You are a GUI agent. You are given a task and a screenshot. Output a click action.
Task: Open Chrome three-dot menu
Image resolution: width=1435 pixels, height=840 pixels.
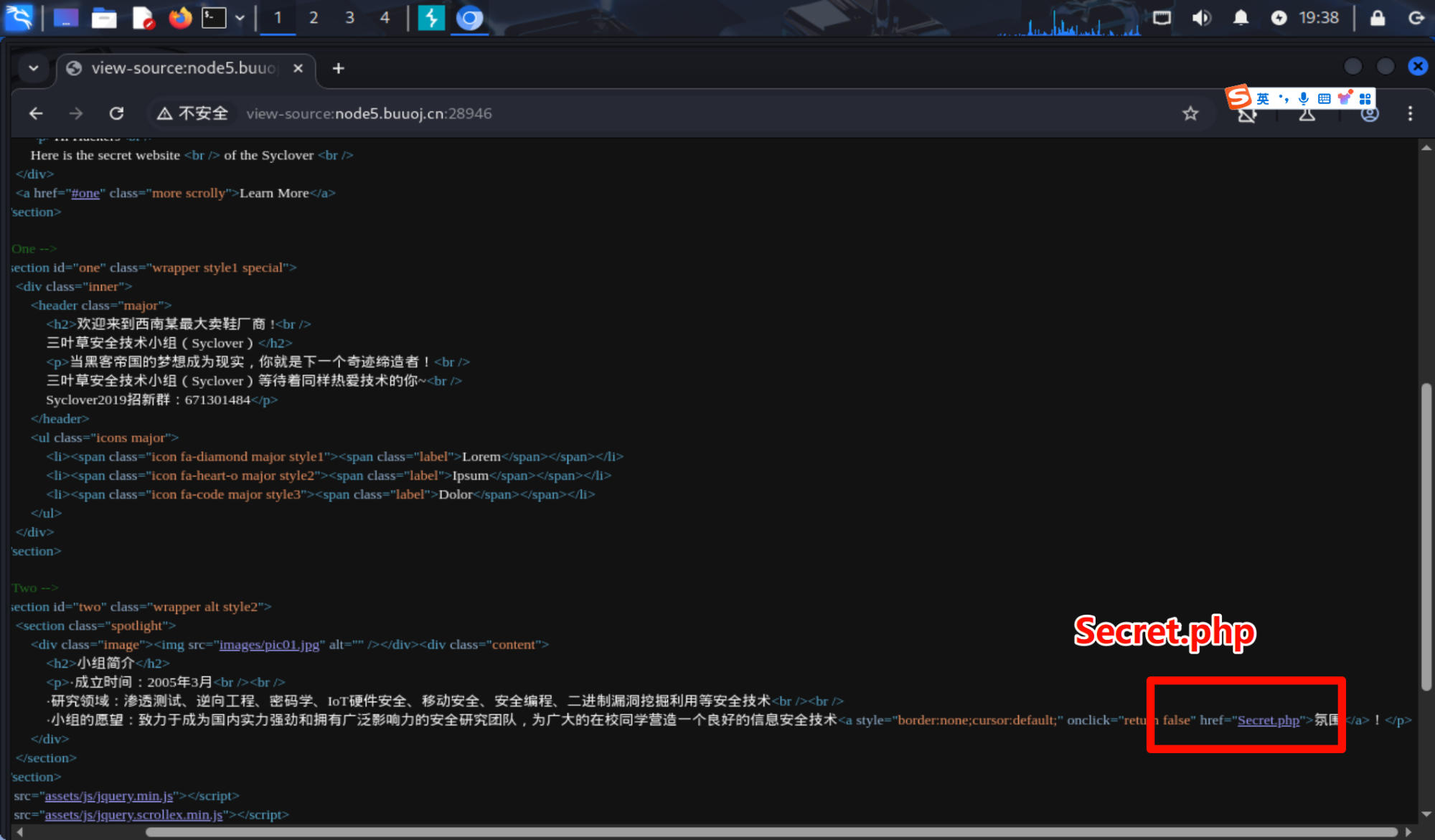1410,113
